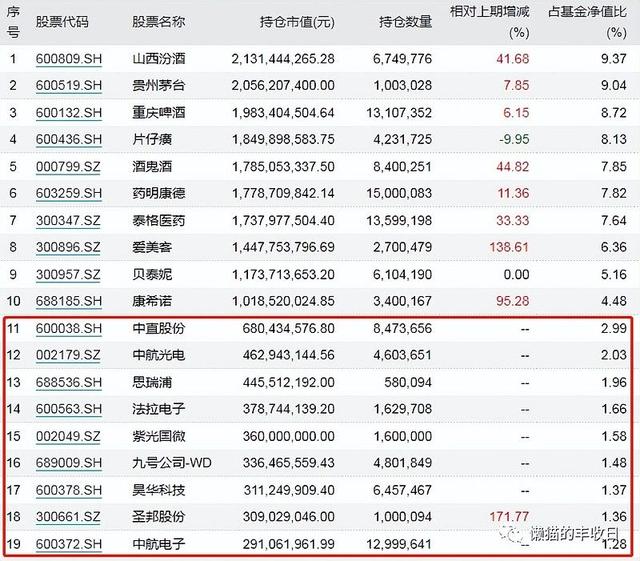Click holding quantity 580,094
The height and width of the screenshot is (561, 640).
[x=408, y=382]
